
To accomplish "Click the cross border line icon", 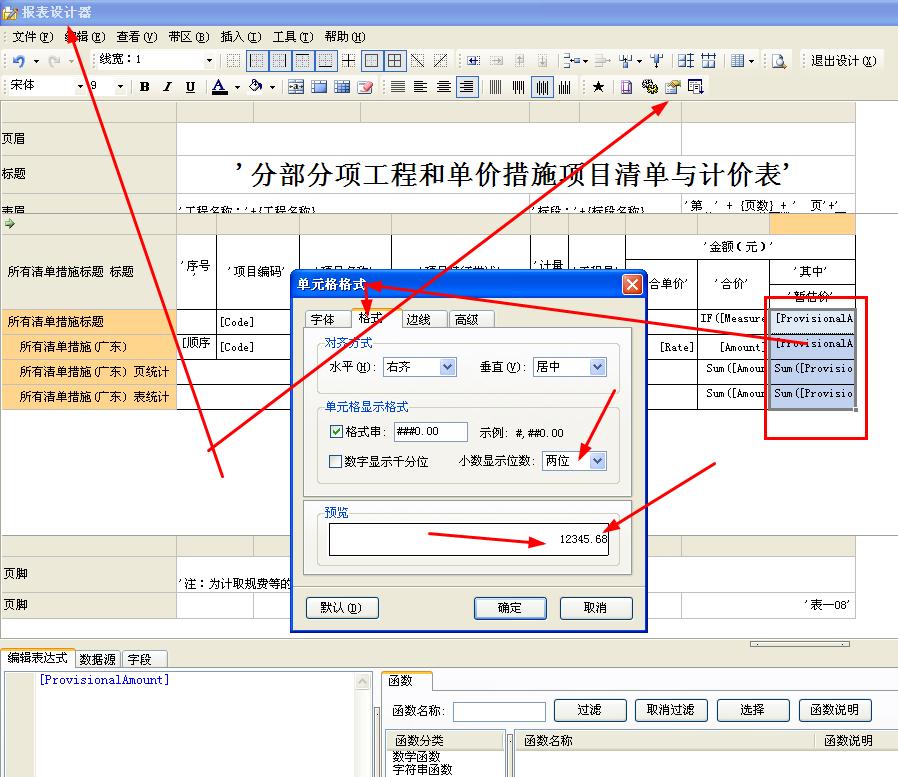I will pyautogui.click(x=348, y=61).
